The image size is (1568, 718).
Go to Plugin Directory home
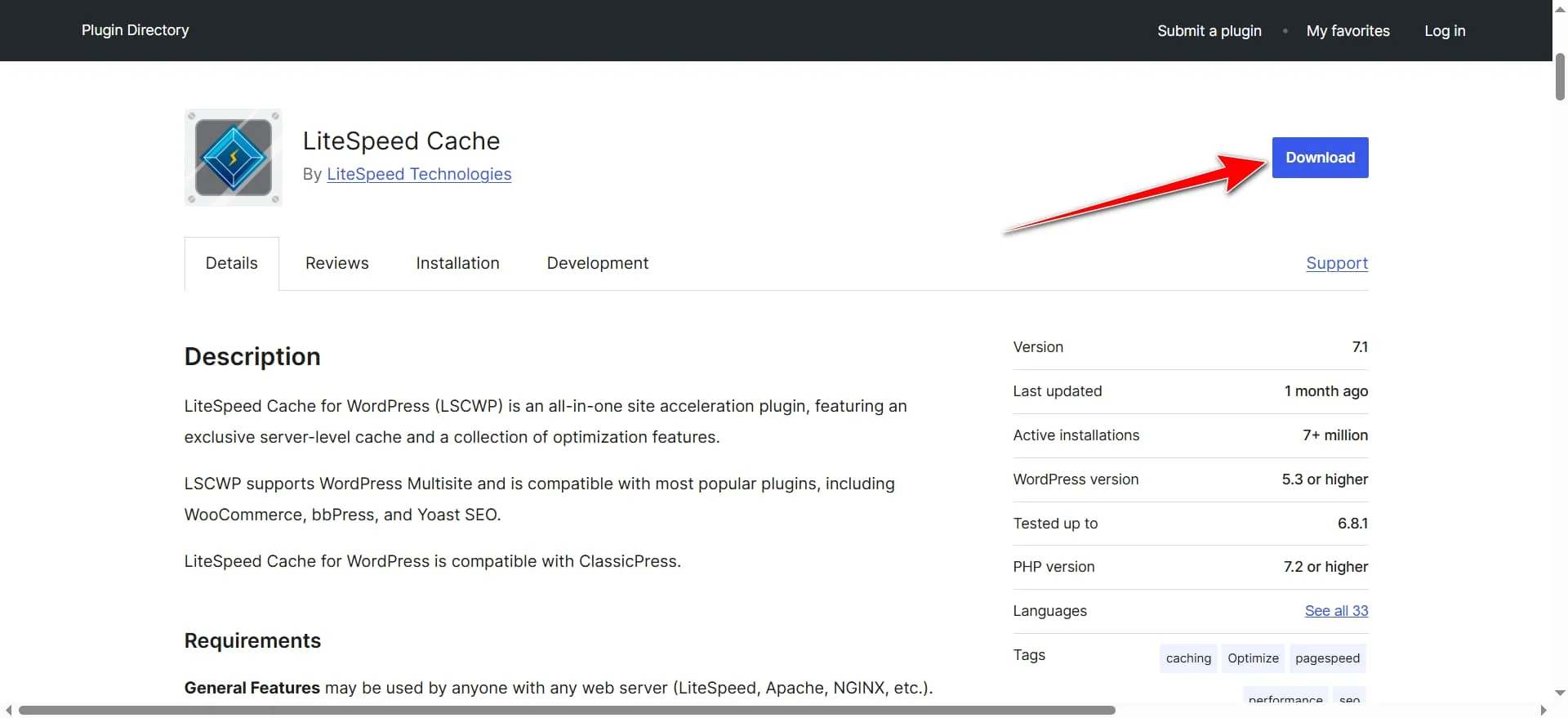[x=136, y=30]
